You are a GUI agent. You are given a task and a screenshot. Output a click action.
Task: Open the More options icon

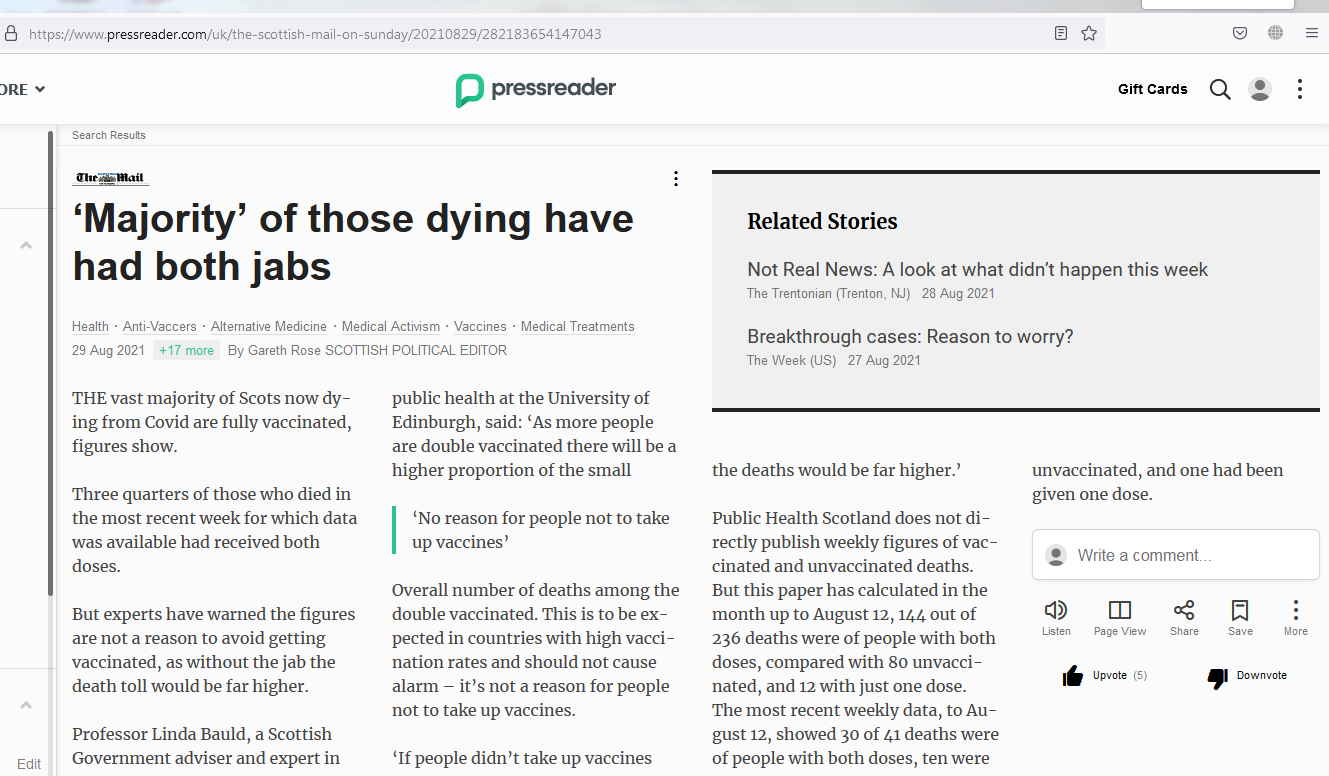(1296, 618)
